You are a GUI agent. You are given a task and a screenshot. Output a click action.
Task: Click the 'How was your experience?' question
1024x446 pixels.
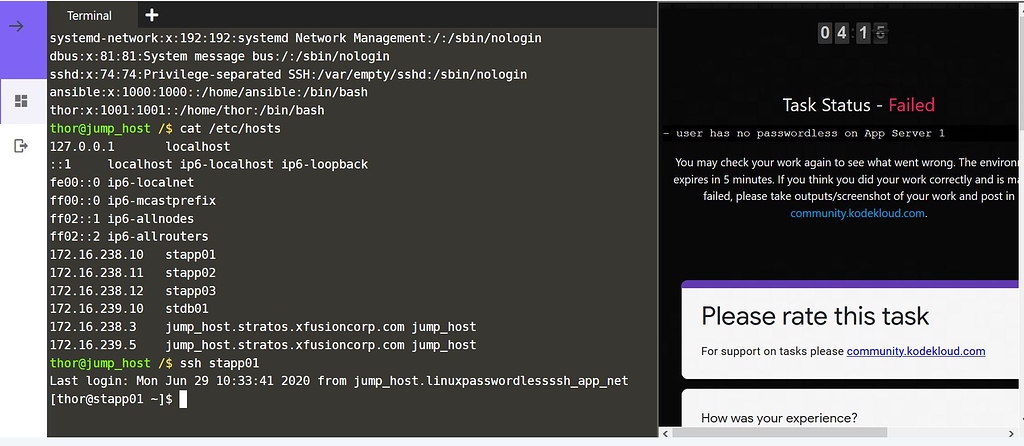click(779, 418)
